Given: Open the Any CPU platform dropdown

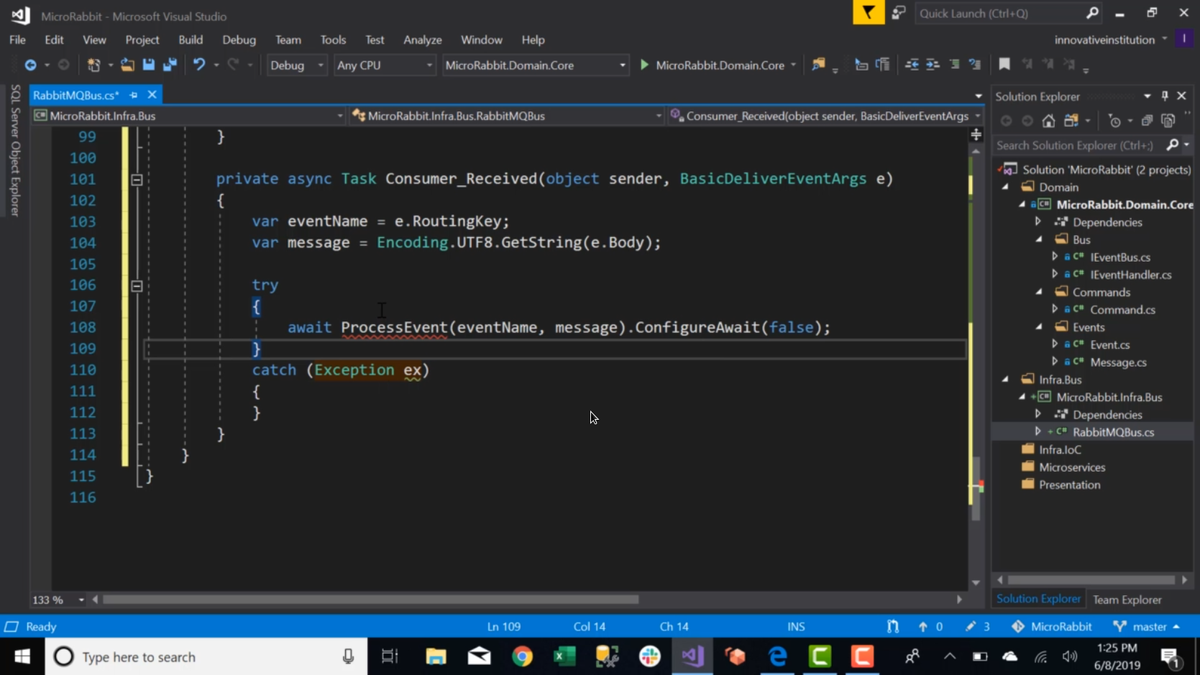Looking at the screenshot, I should tap(384, 65).
